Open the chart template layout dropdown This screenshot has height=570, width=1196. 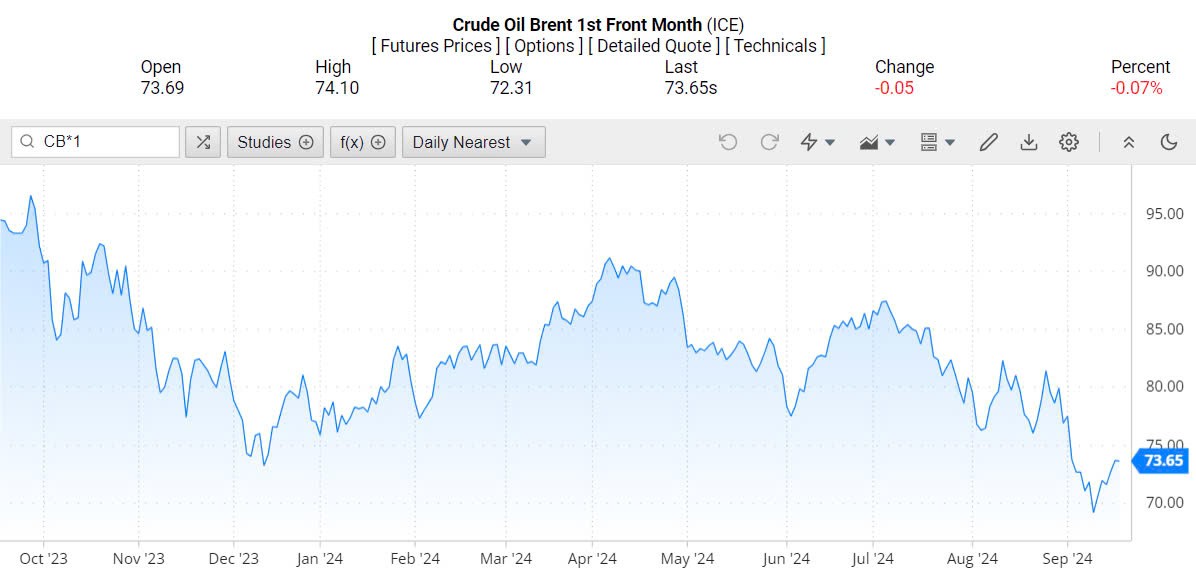[937, 142]
